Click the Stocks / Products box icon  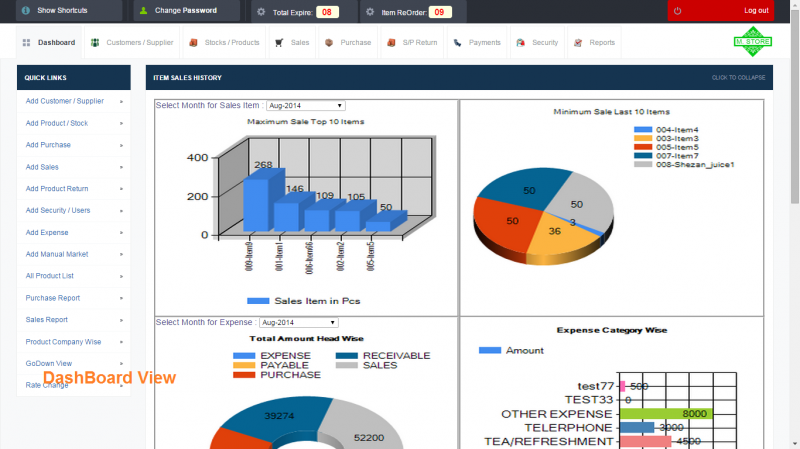193,43
